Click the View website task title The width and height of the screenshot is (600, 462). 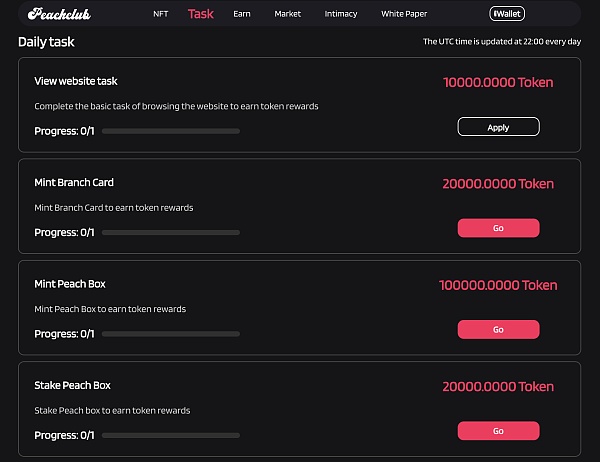click(x=76, y=81)
